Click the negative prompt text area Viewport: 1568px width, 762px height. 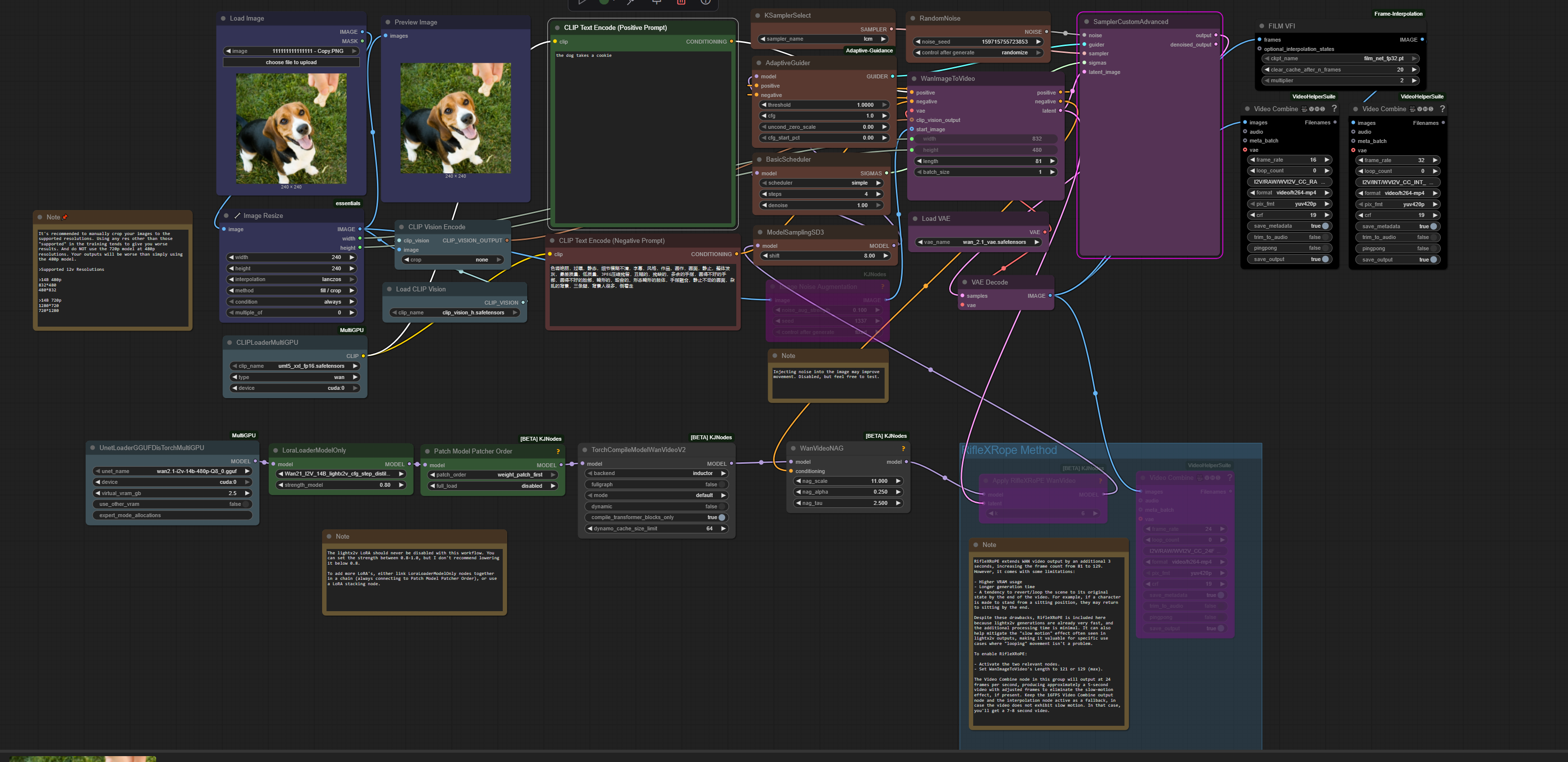click(643, 294)
